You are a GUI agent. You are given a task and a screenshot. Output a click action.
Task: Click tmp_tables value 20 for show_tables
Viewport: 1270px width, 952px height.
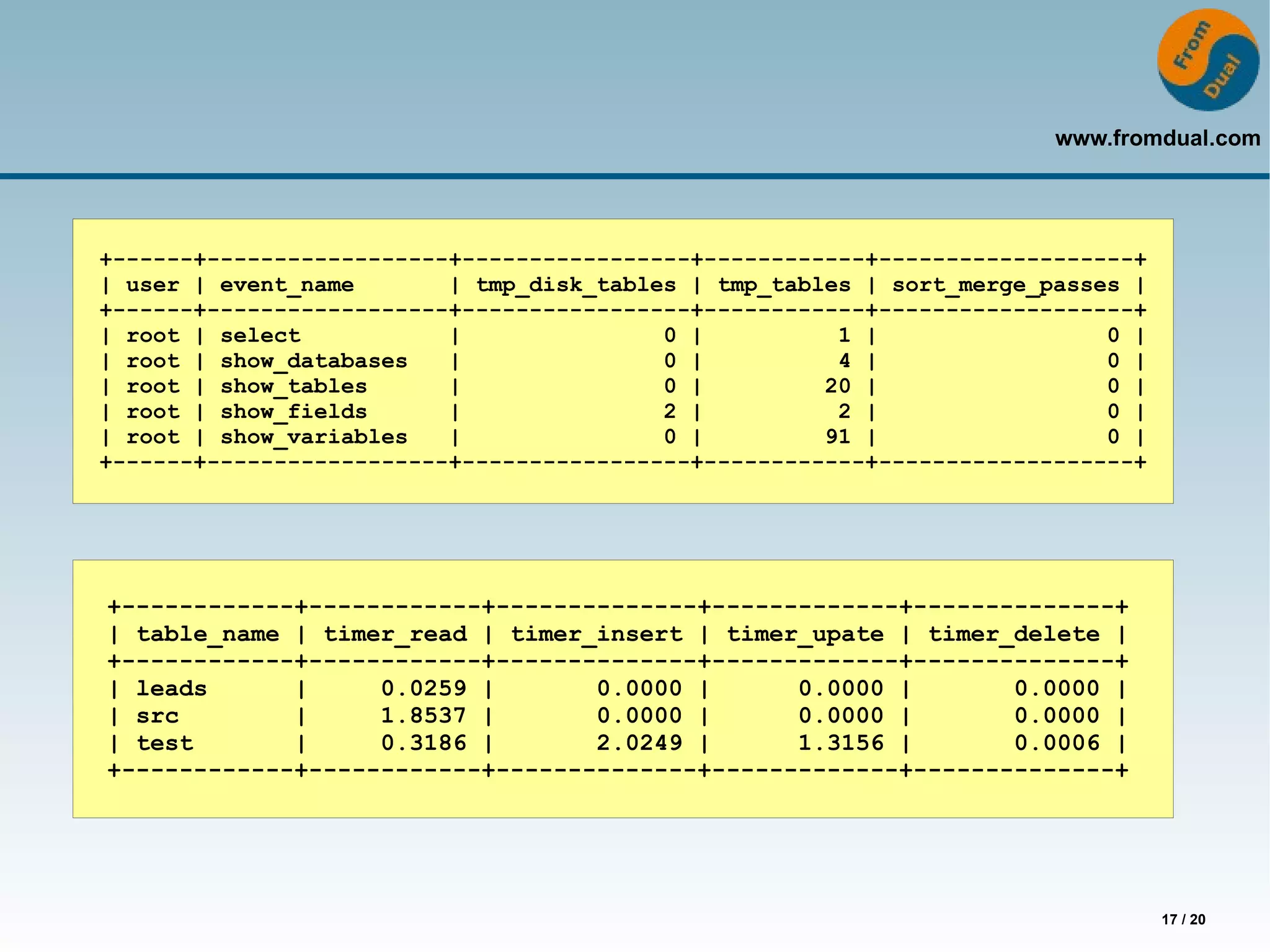click(838, 386)
